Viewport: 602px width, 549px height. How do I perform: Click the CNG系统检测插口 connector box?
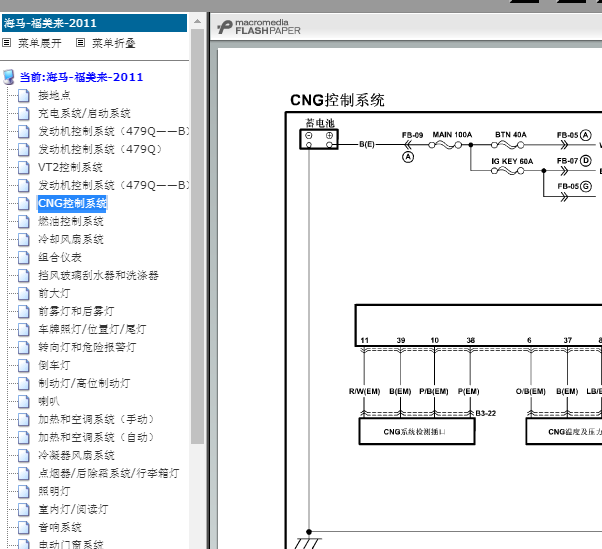(x=417, y=431)
